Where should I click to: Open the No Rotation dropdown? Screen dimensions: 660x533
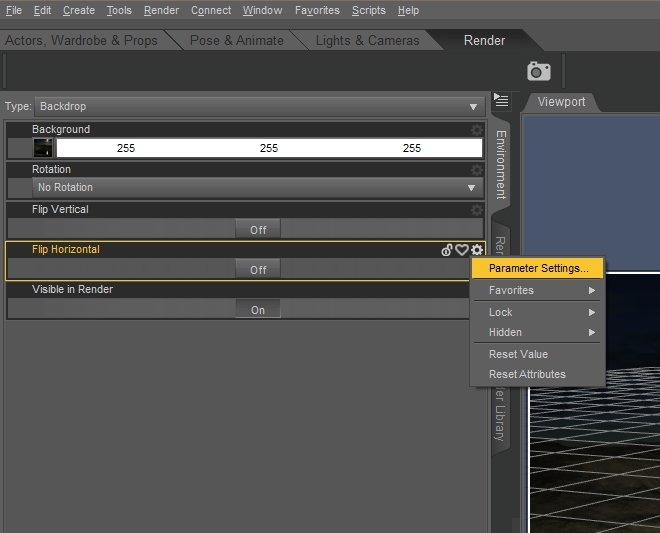257,187
